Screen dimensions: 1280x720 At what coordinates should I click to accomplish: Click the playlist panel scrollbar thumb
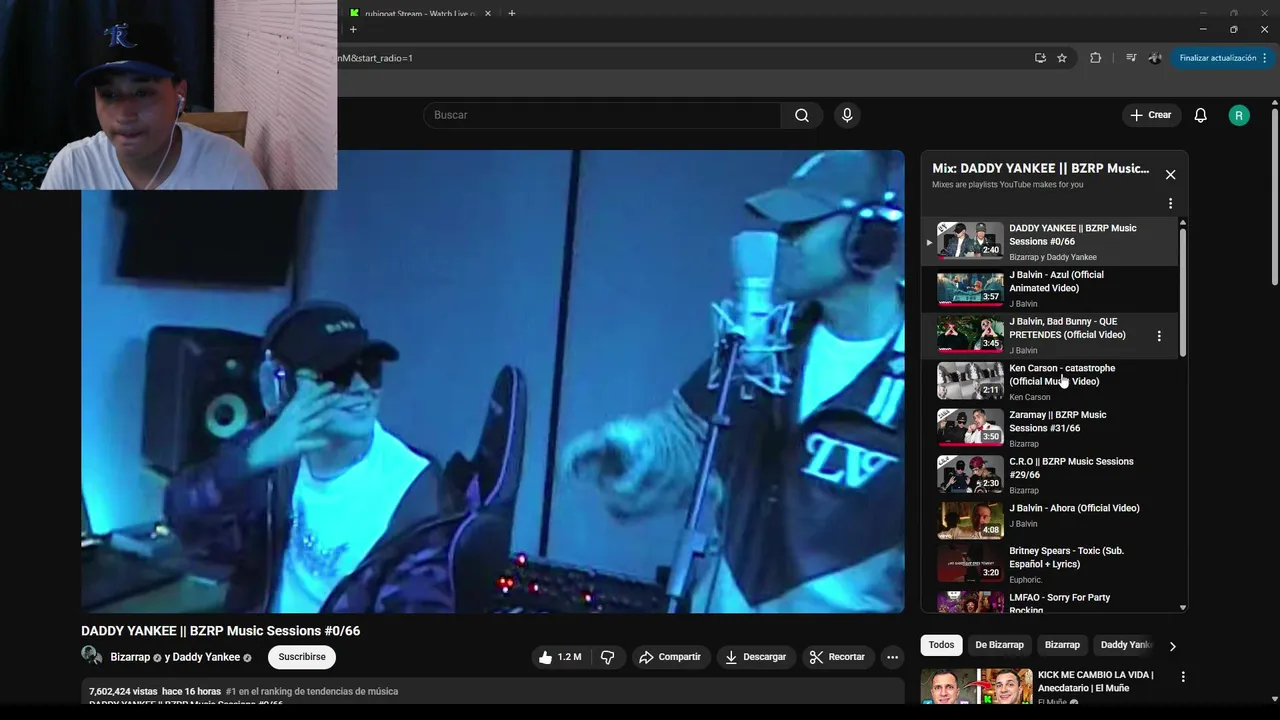[1183, 292]
